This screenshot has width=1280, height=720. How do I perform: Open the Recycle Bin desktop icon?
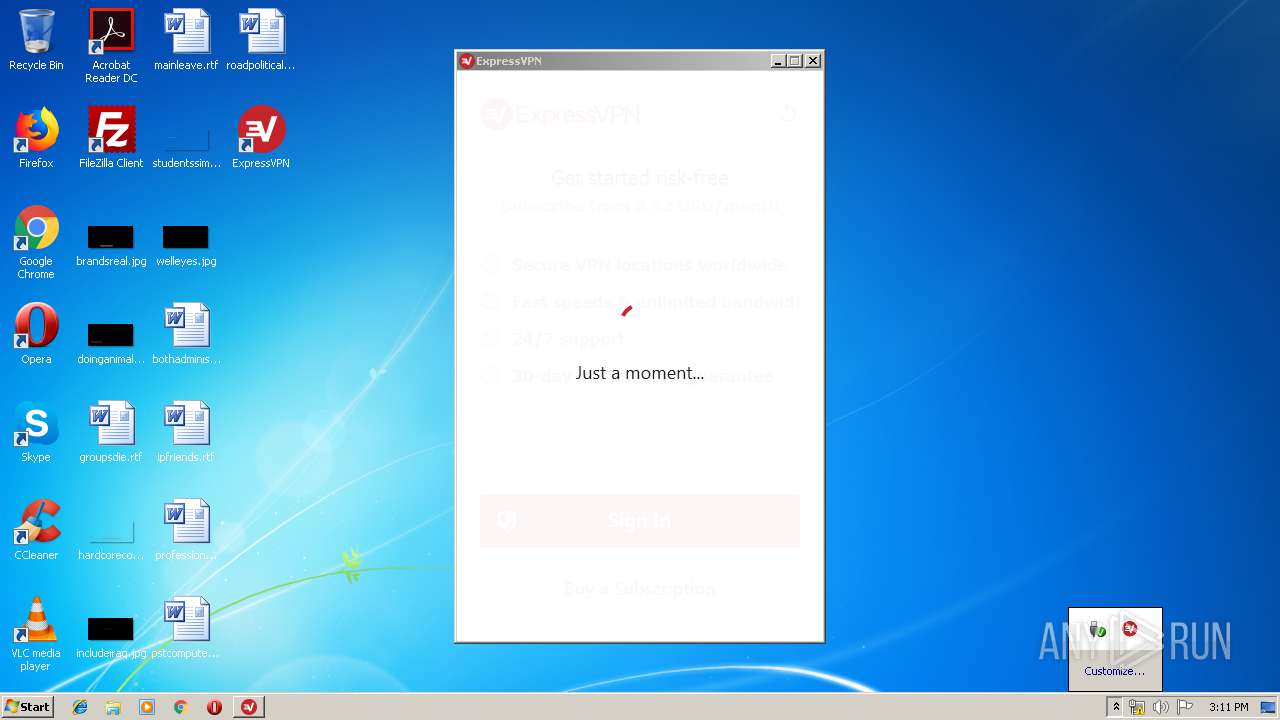click(x=36, y=40)
